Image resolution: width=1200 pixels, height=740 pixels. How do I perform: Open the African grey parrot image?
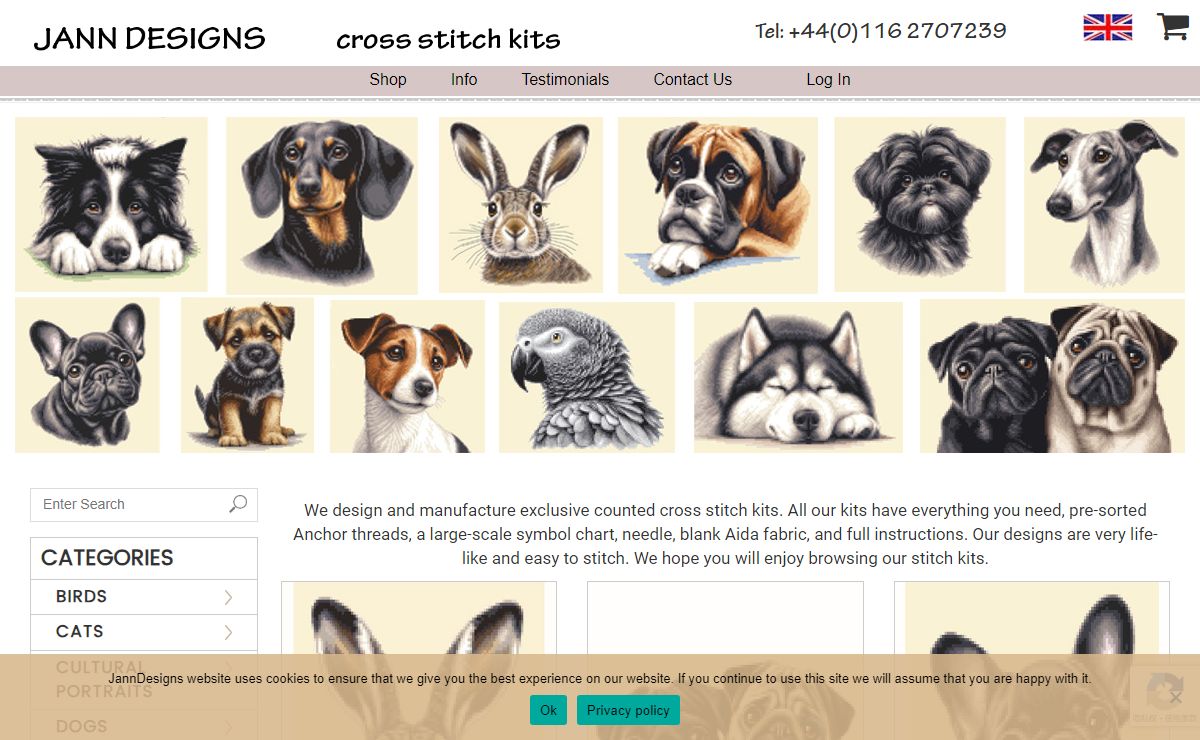587,378
